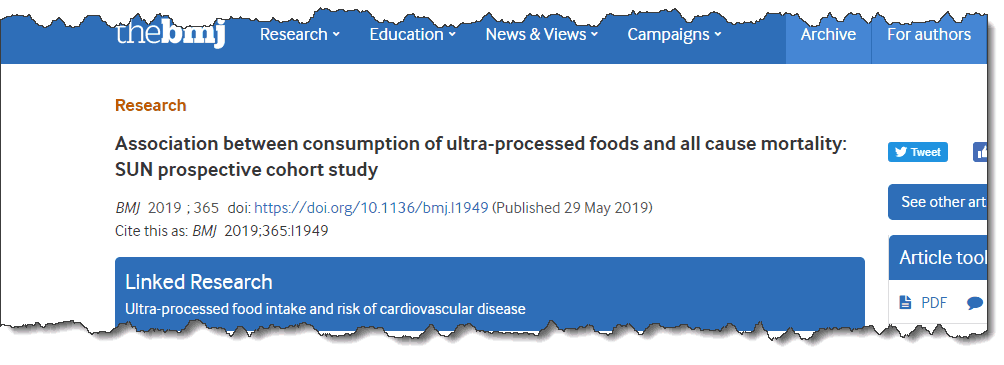This screenshot has width=1004, height=365.
Task: Click the Linked Research heading
Action: tap(198, 282)
